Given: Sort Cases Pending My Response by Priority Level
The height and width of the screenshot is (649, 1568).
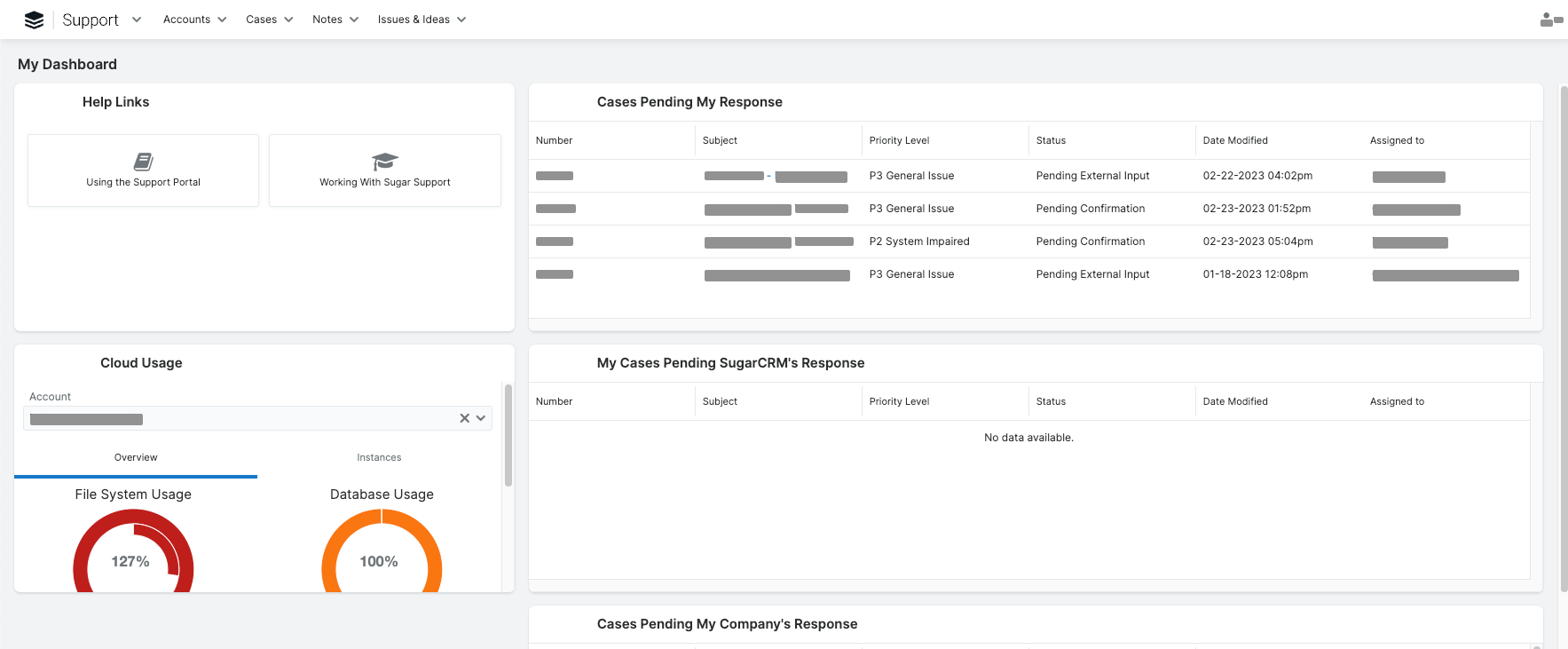Looking at the screenshot, I should [x=899, y=140].
